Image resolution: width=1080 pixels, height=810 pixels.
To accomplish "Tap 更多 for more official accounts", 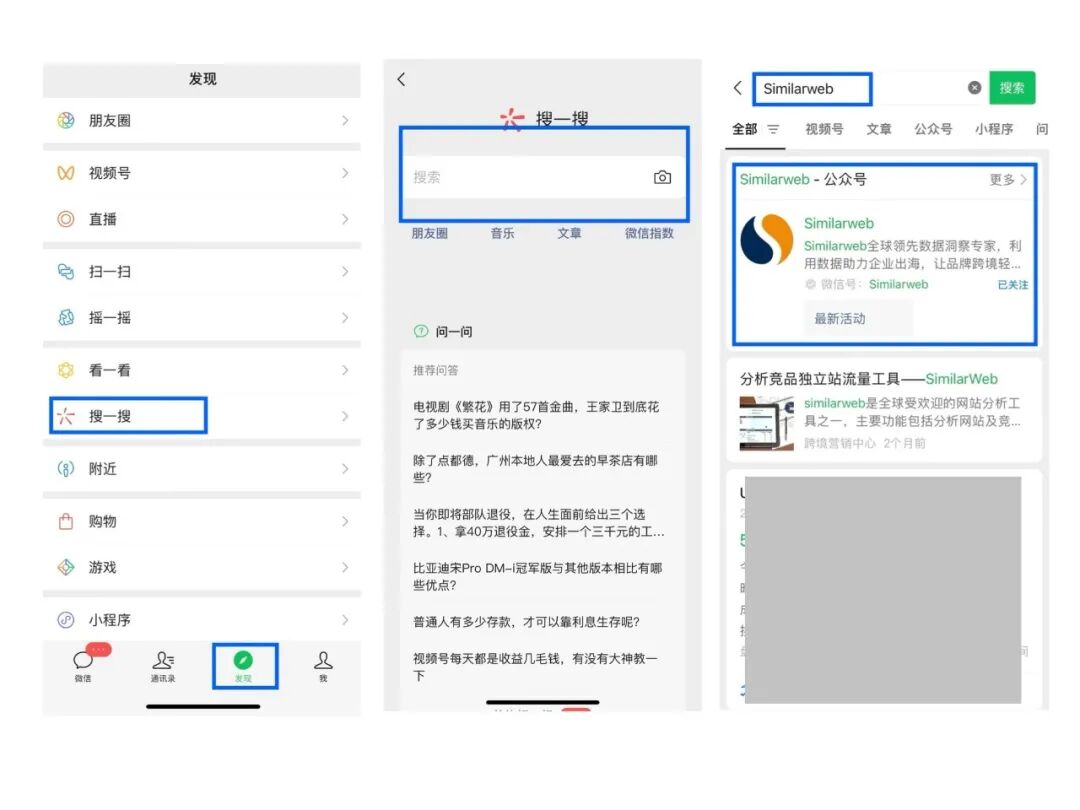I will click(x=1008, y=180).
